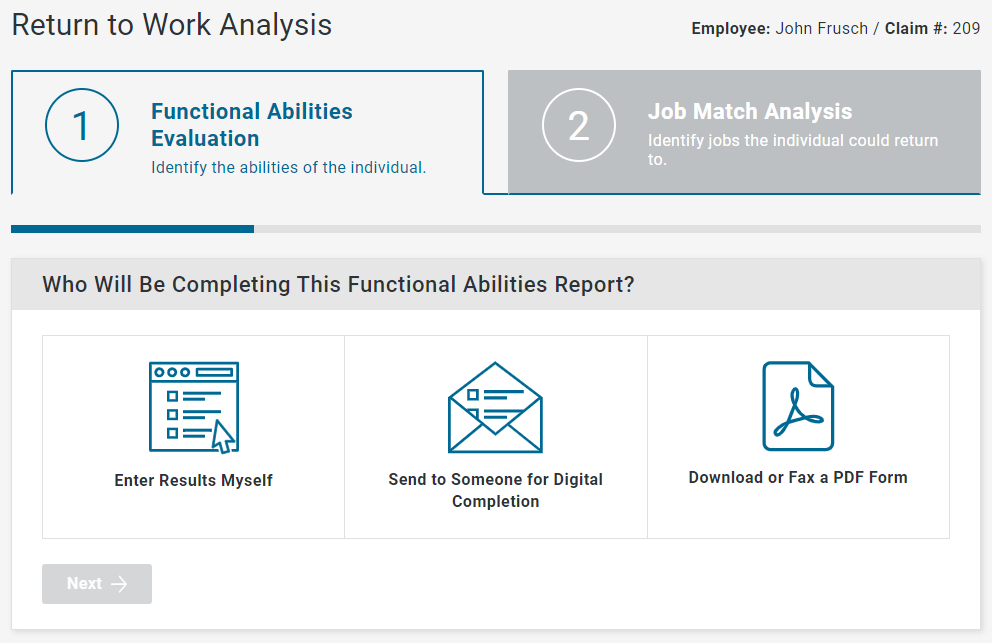Screen dimensions: 992x643
Task: Click the filled blue portion of progress bar
Action: (x=132, y=229)
